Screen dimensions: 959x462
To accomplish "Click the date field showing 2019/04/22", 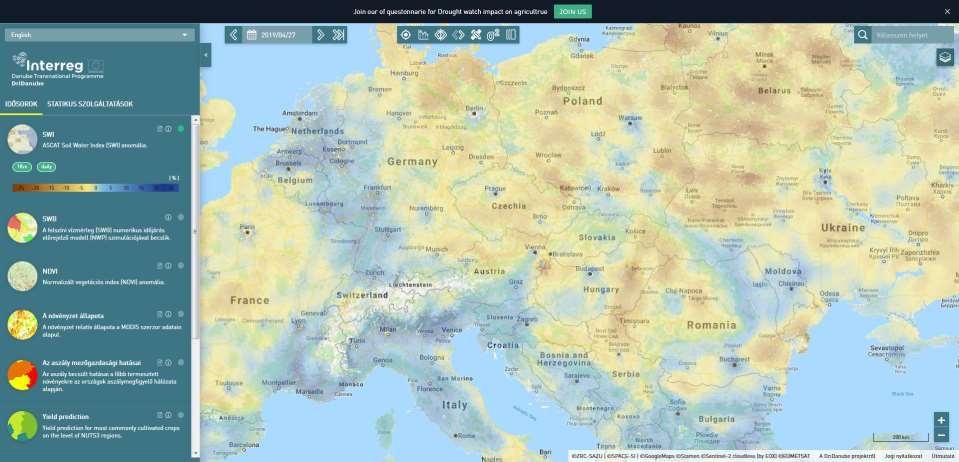I will point(278,35).
